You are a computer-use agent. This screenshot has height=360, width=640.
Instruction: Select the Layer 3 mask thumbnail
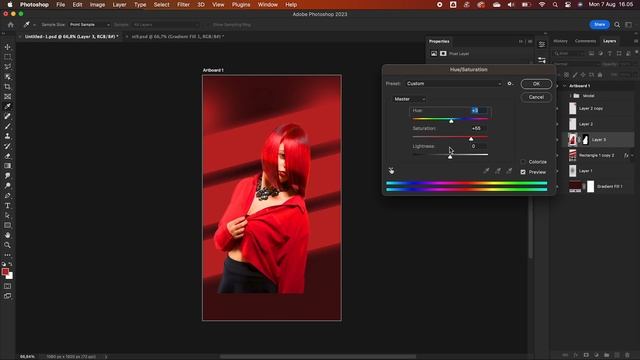pyautogui.click(x=585, y=140)
